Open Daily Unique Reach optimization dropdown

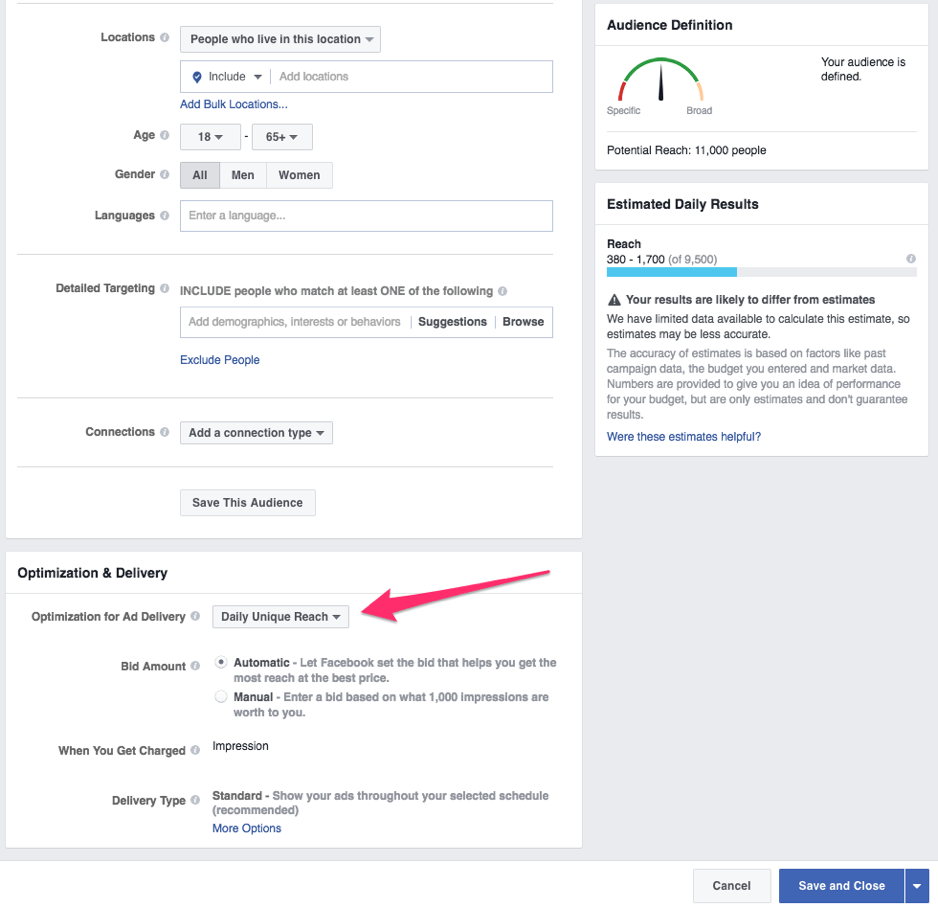click(281, 617)
